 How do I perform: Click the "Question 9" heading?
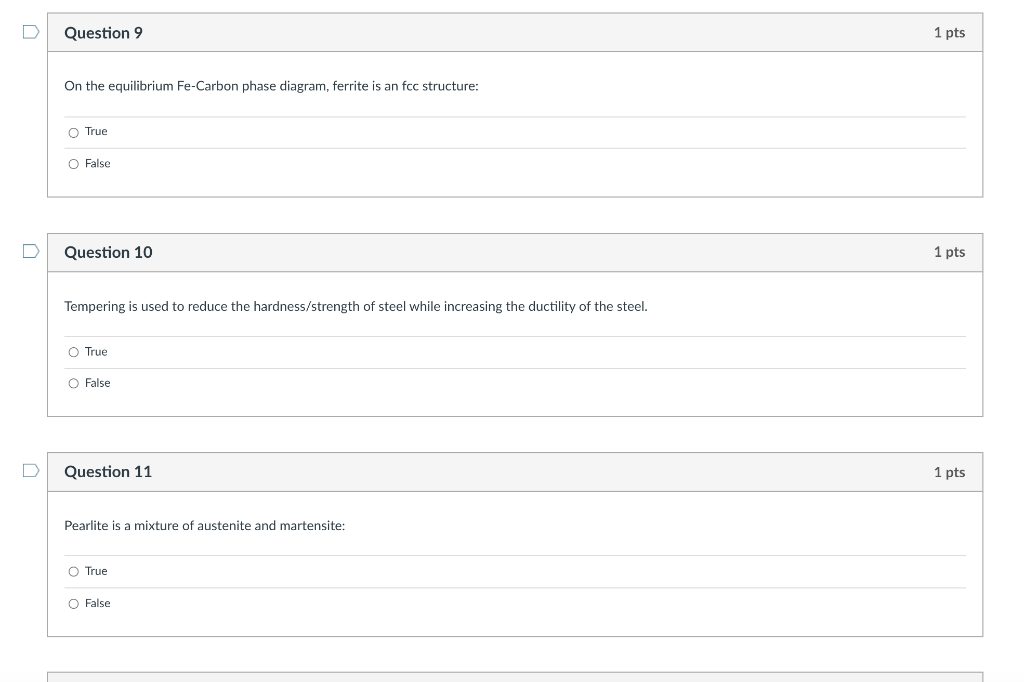point(103,33)
